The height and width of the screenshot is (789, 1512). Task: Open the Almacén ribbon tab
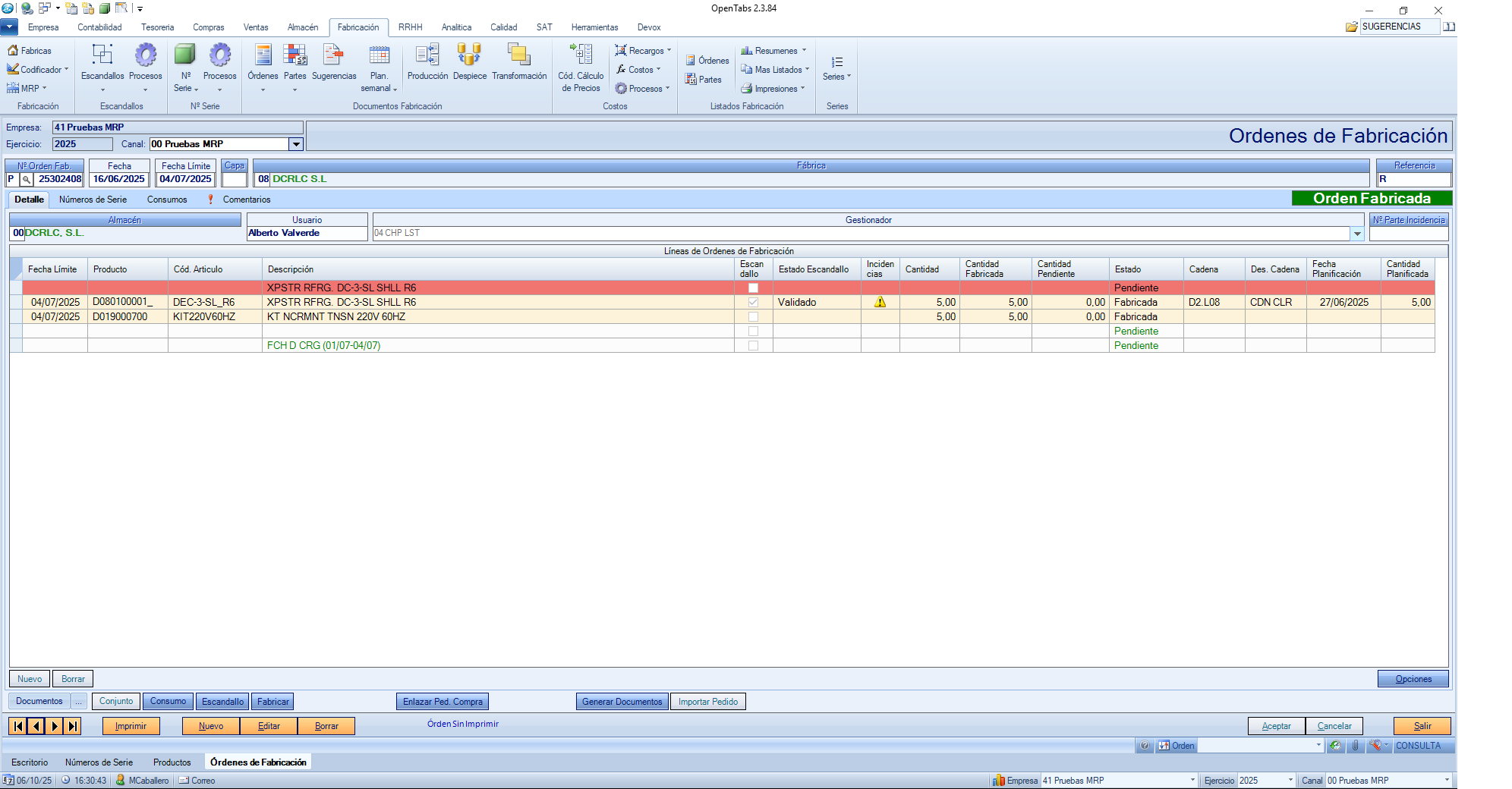[x=303, y=27]
